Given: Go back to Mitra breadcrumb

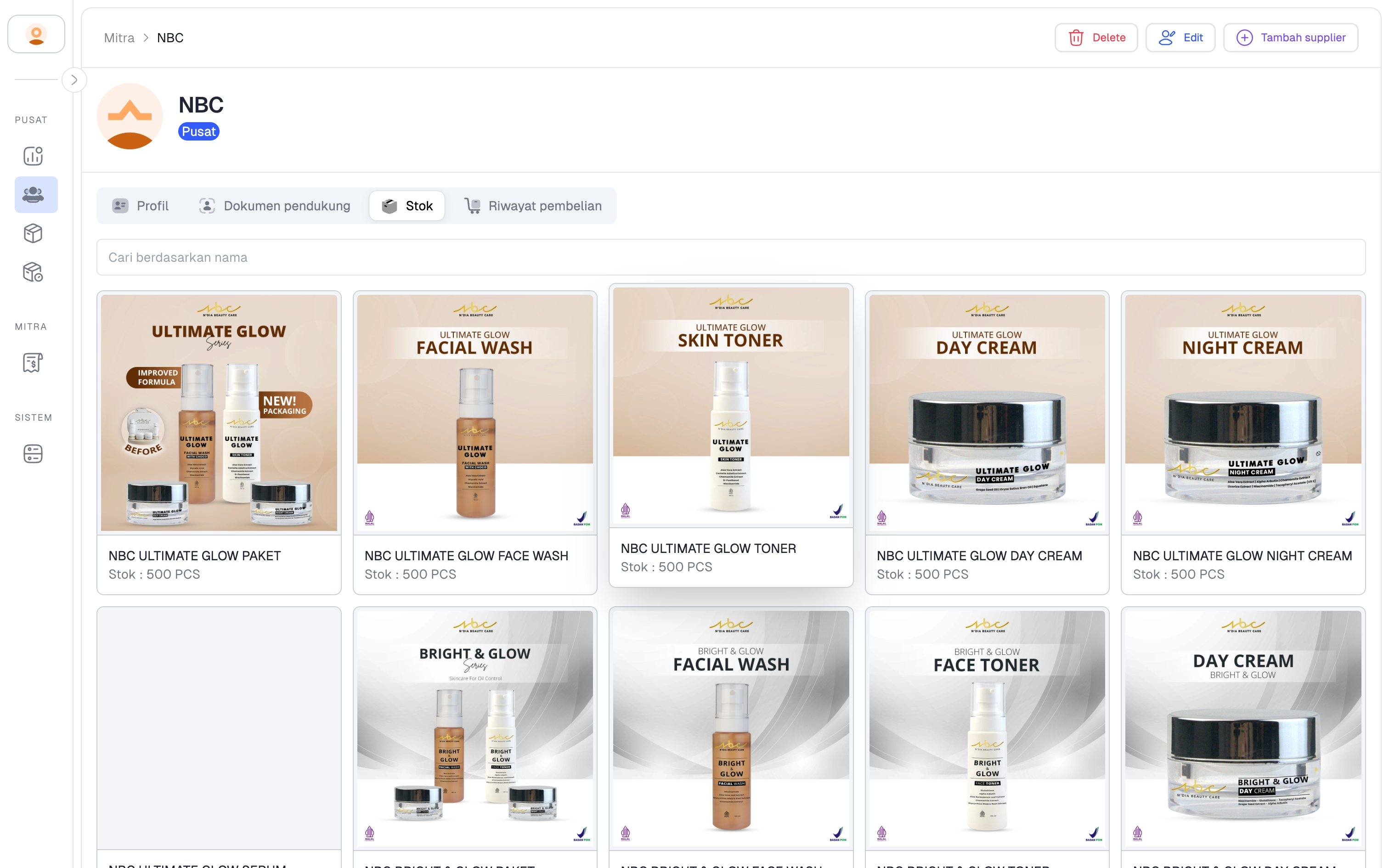Looking at the screenshot, I should (119, 38).
